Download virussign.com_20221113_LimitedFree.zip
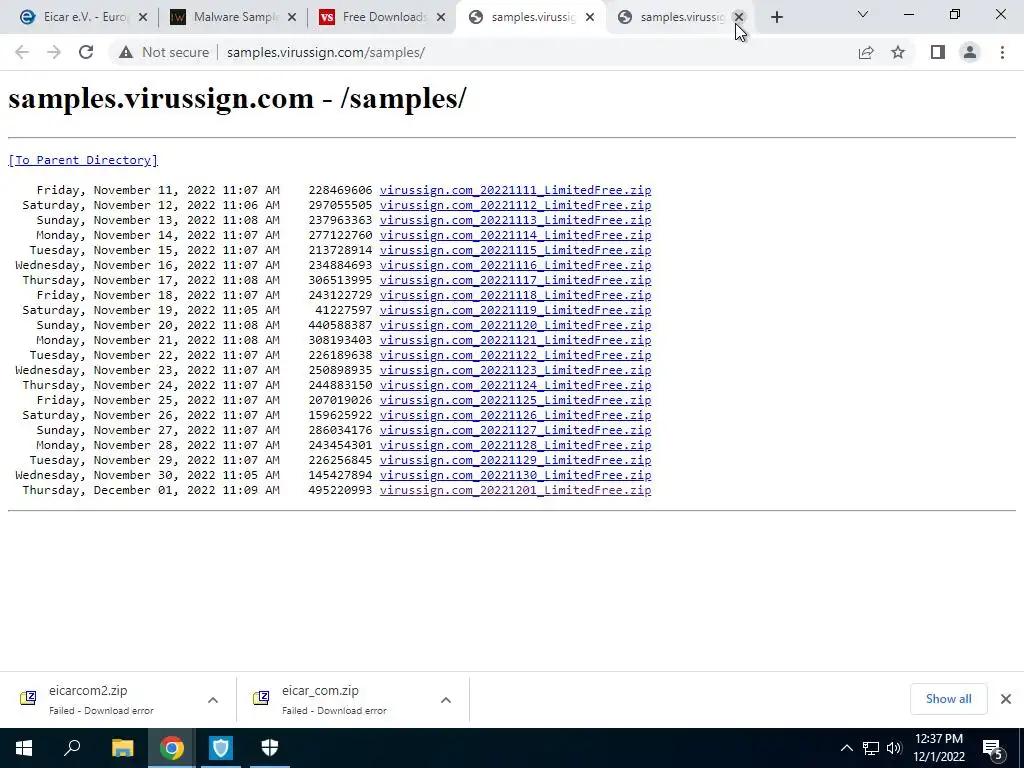1024x768 pixels. (515, 220)
